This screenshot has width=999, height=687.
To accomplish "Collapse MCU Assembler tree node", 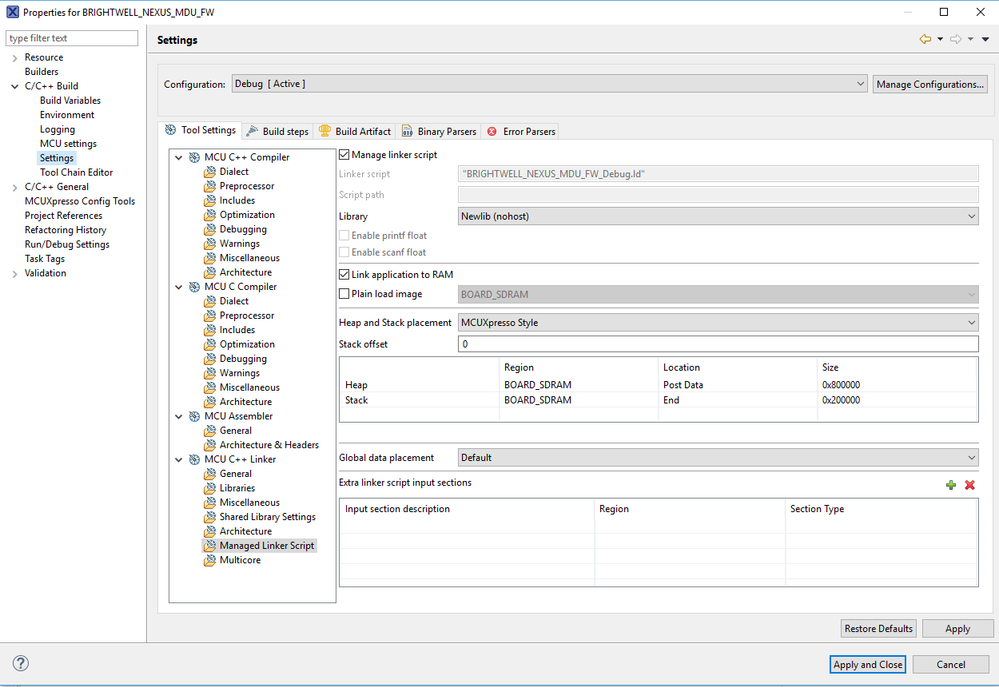I will 179,416.
